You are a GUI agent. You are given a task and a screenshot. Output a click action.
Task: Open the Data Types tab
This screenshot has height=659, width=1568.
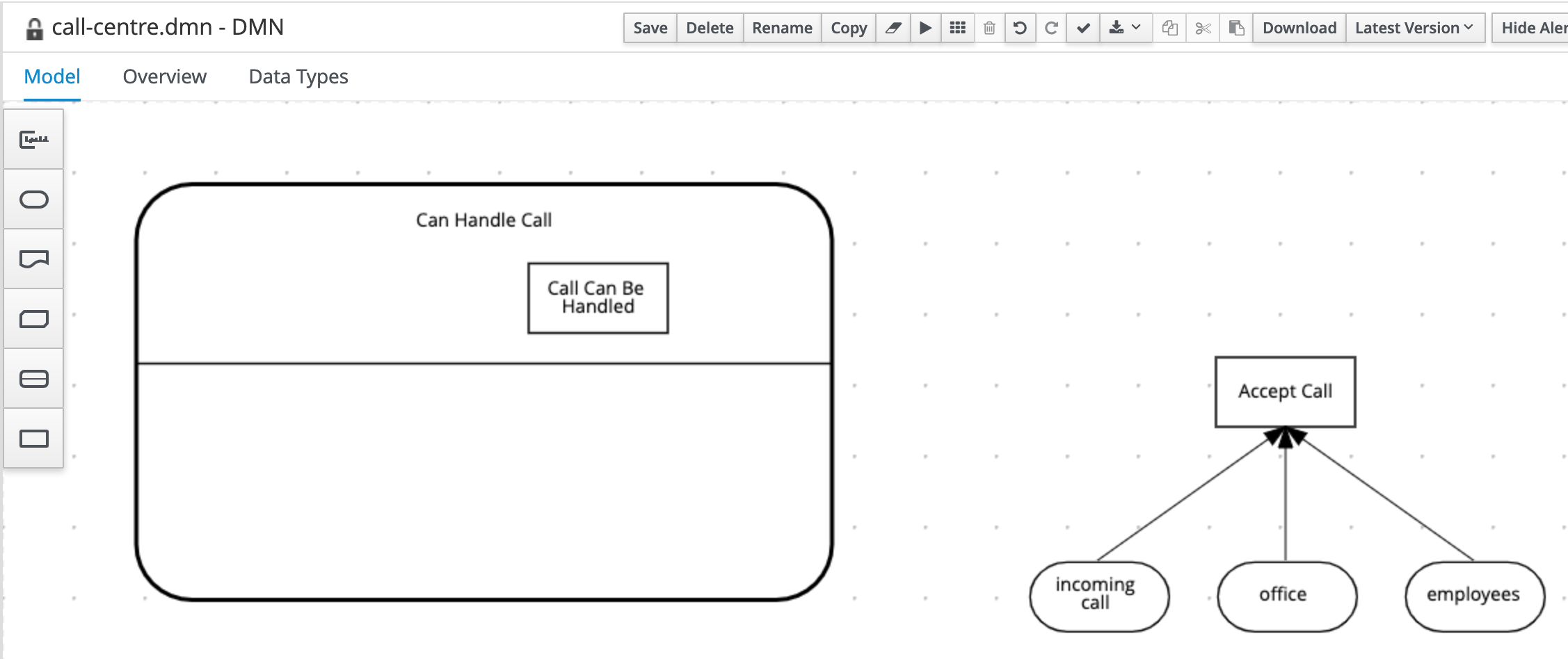coord(298,76)
